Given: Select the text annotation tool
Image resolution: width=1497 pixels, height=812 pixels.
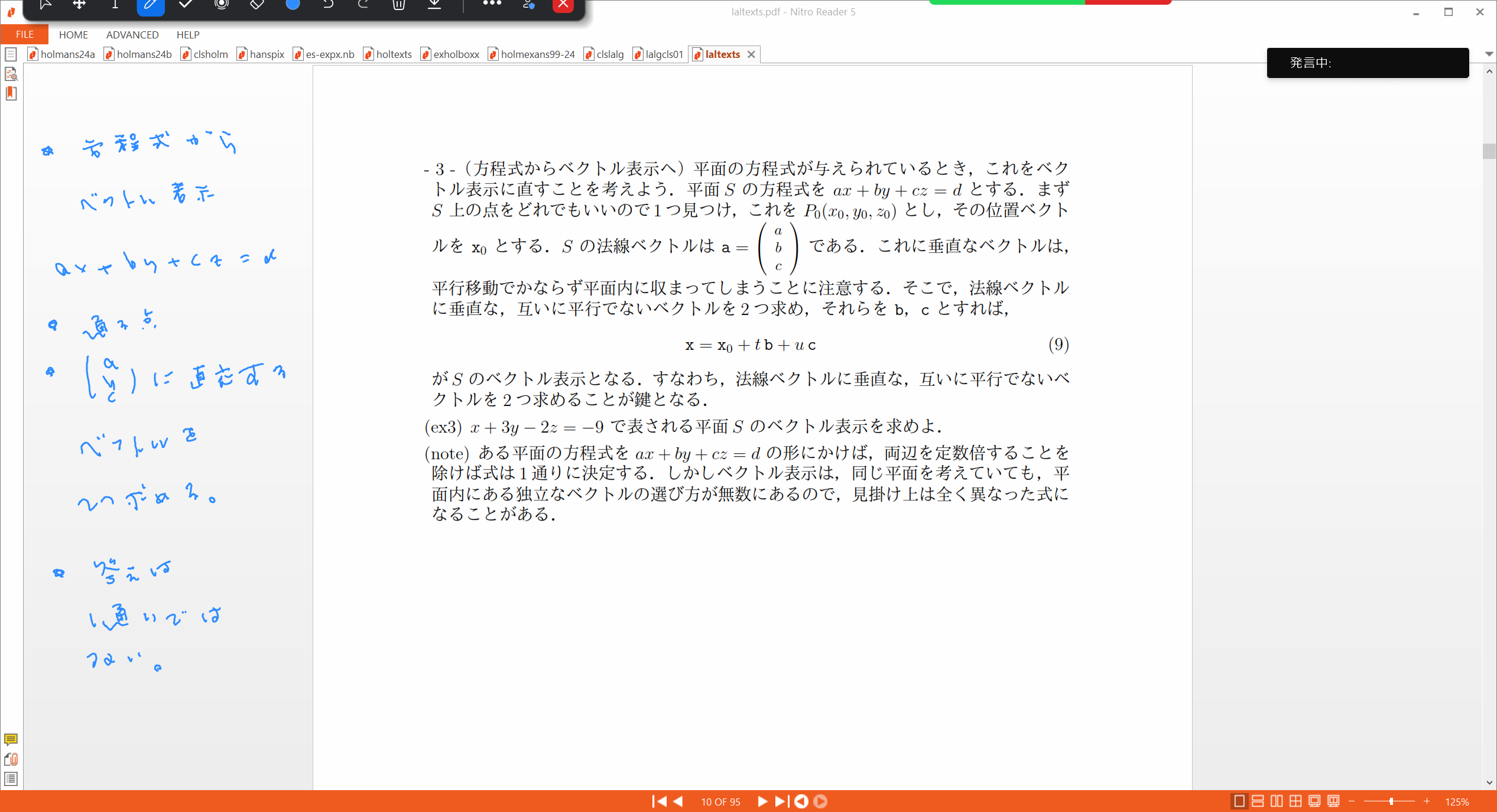Looking at the screenshot, I should tap(115, 5).
